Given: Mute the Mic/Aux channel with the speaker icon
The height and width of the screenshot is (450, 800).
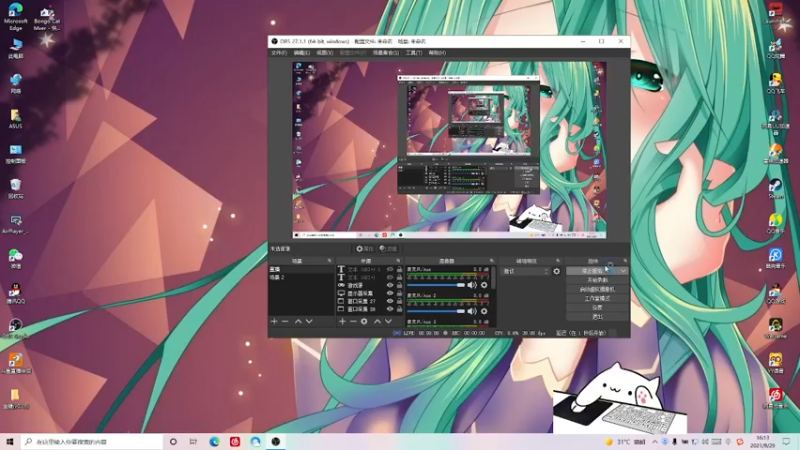Looking at the screenshot, I should [472, 285].
